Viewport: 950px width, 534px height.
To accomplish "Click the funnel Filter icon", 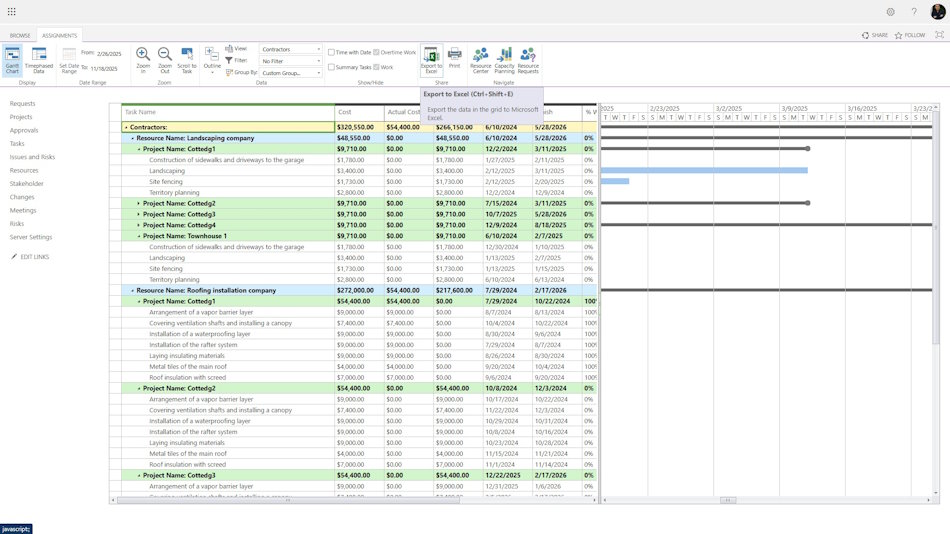I will 229,61.
